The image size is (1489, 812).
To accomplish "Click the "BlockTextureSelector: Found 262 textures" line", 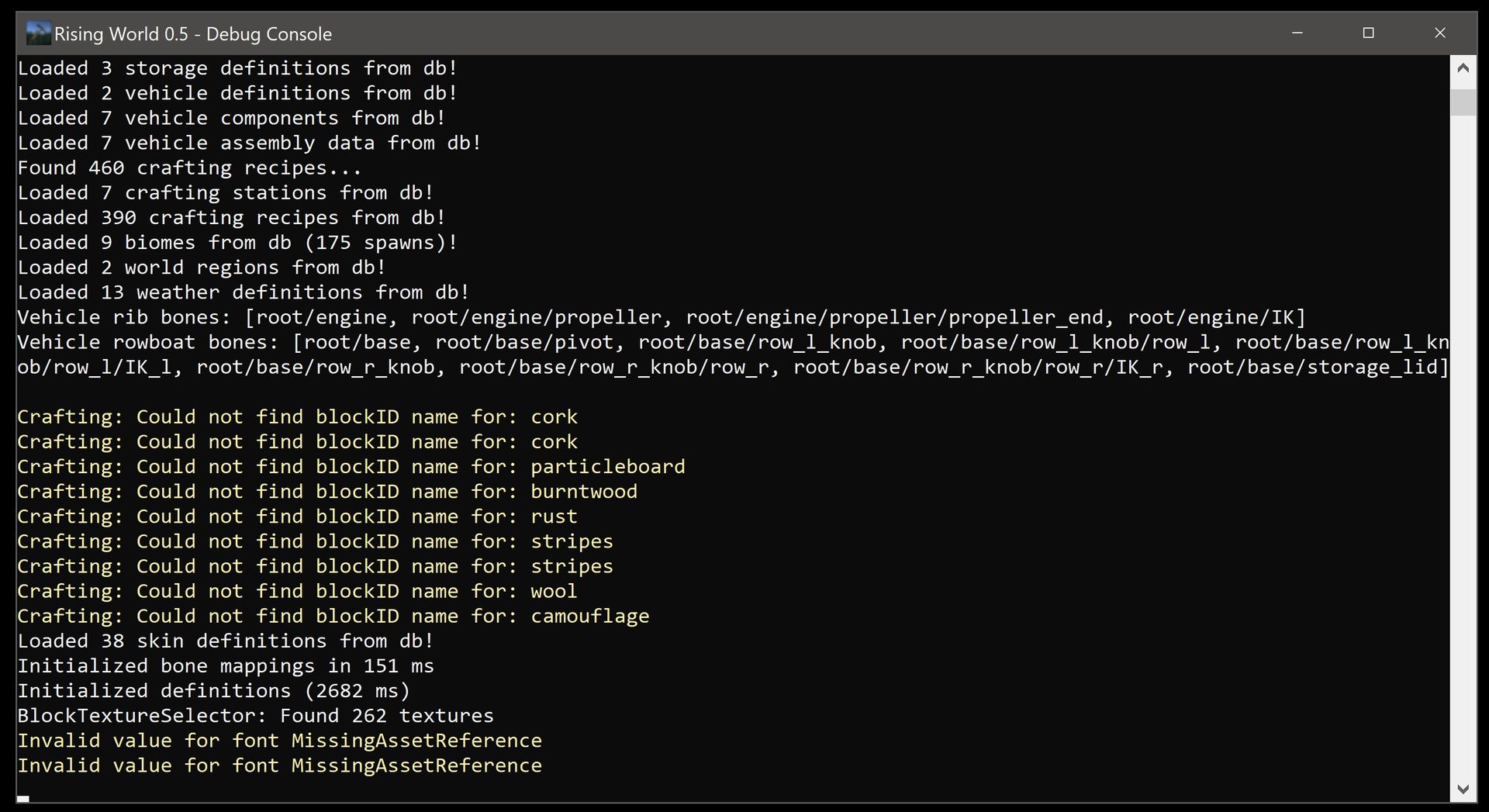I will [x=255, y=716].
